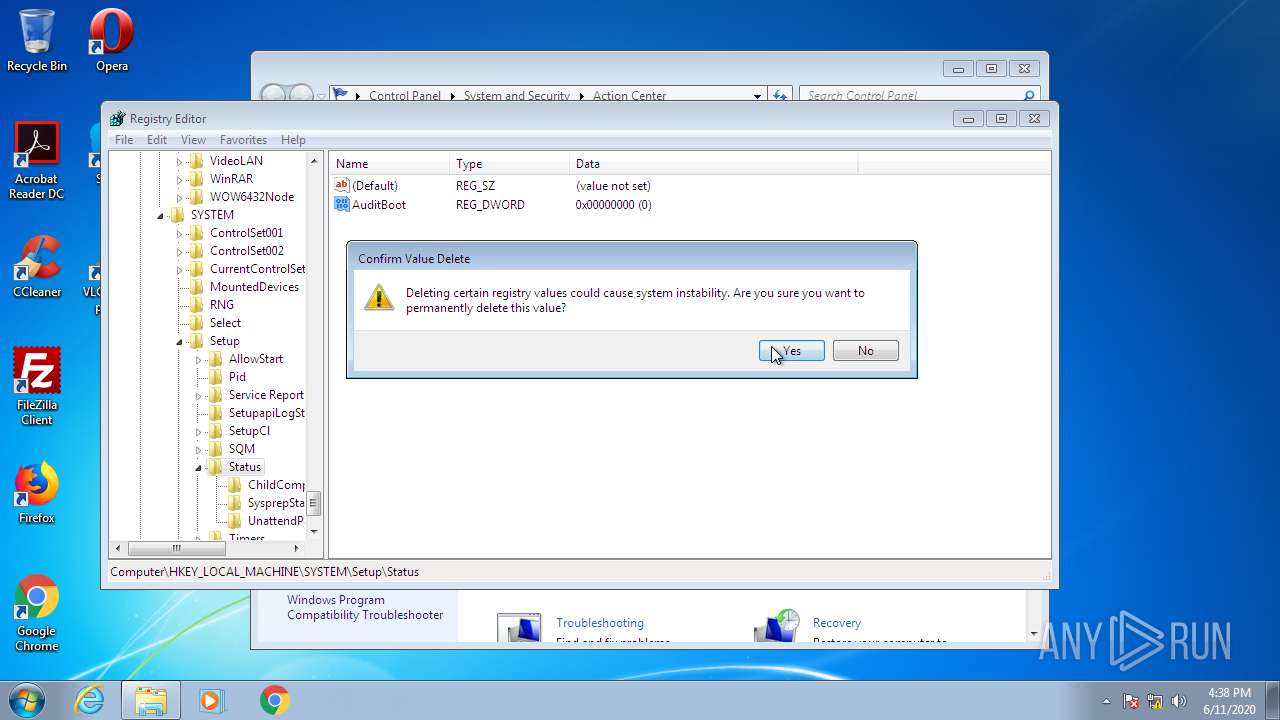Viewport: 1280px width, 720px height.
Task: Open Chrome from the taskbar
Action: [x=275, y=700]
